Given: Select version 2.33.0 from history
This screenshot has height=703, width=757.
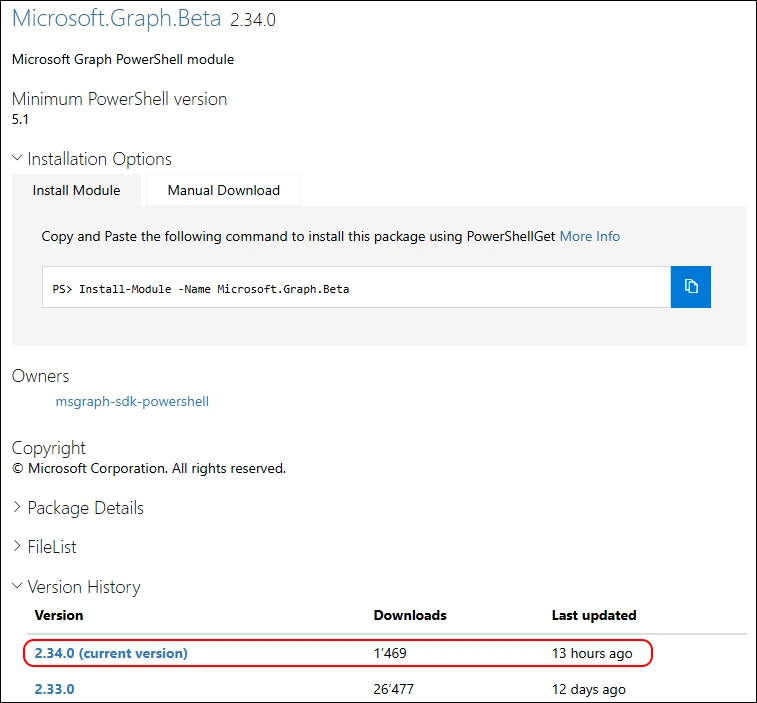Looking at the screenshot, I should (54, 689).
